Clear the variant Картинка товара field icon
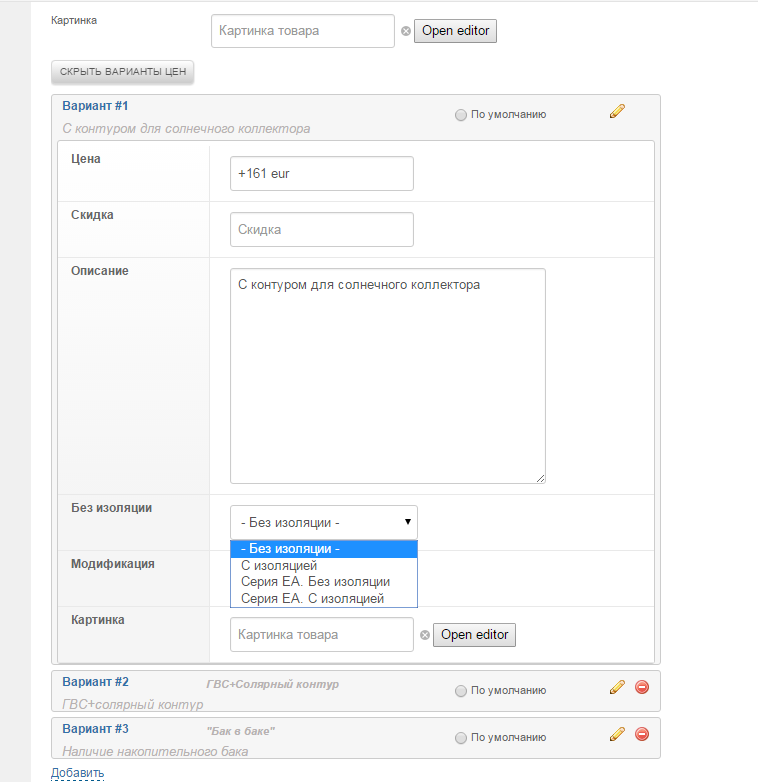758x782 pixels. tap(425, 635)
